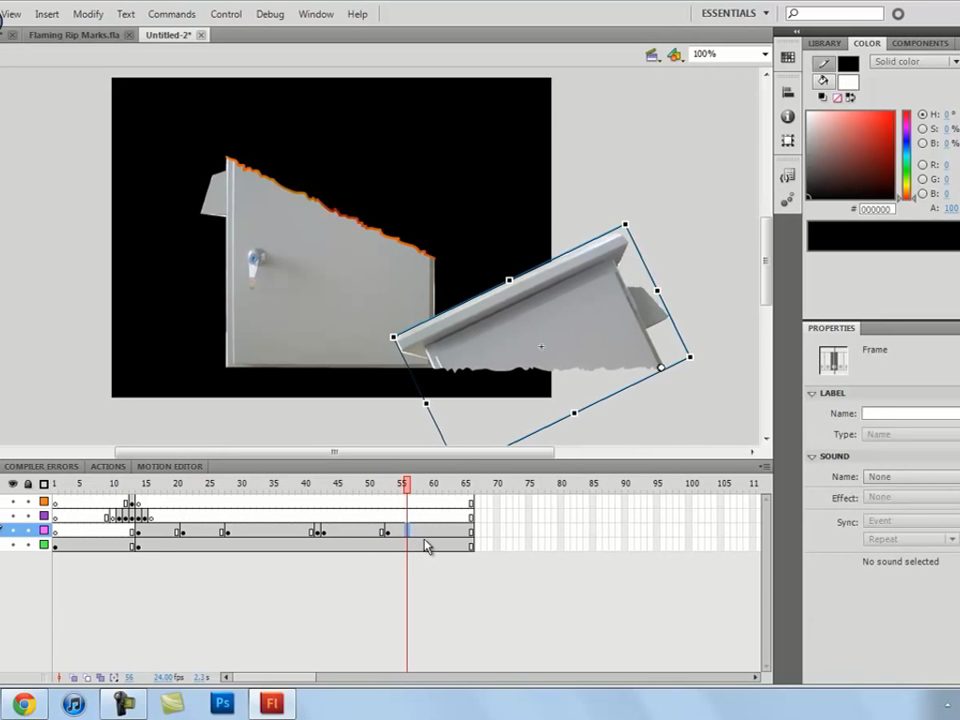Open the Solid color type dropdown
This screenshot has height=720, width=960.
click(x=914, y=61)
